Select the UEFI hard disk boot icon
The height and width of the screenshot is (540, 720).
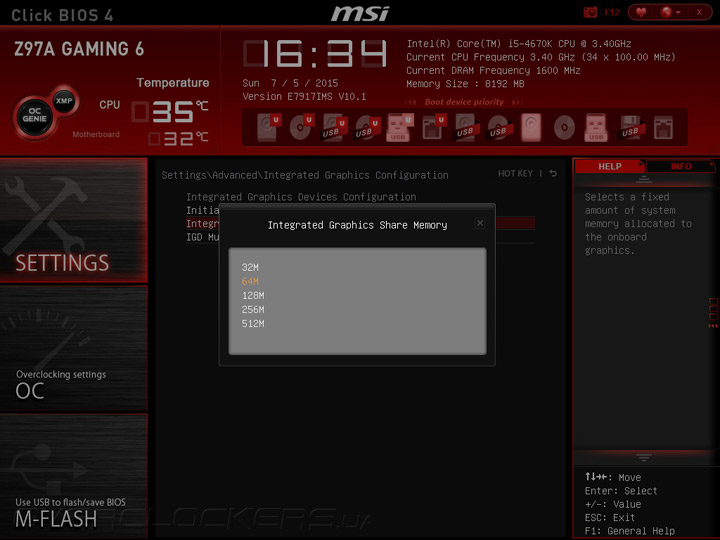click(268, 127)
